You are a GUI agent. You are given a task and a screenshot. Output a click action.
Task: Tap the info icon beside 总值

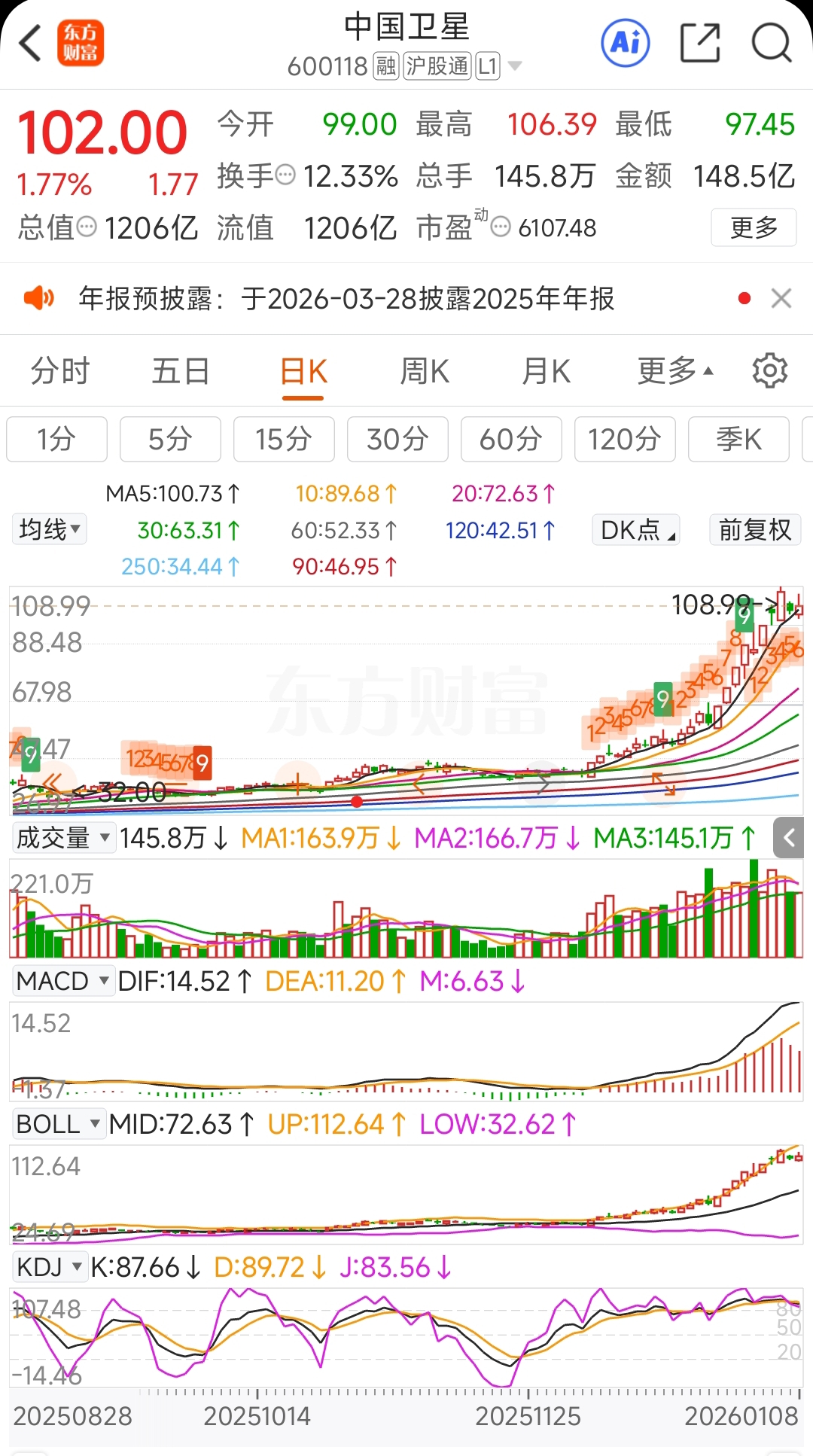pos(87,227)
